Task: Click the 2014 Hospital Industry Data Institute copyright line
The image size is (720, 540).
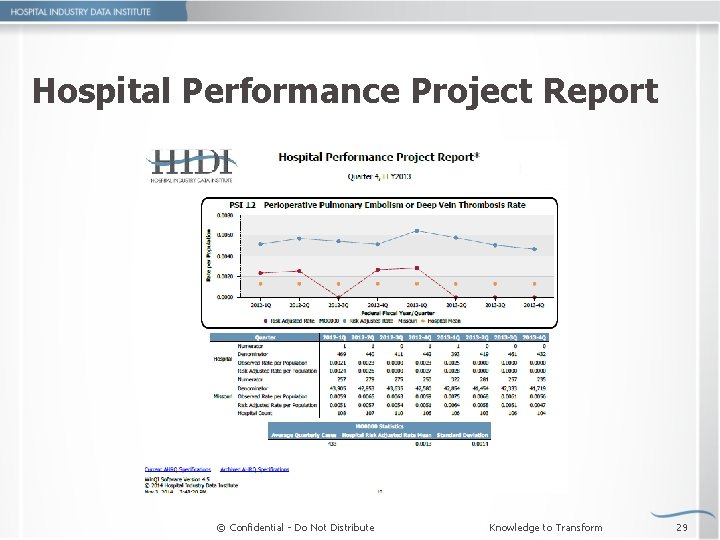Action: 191,485
